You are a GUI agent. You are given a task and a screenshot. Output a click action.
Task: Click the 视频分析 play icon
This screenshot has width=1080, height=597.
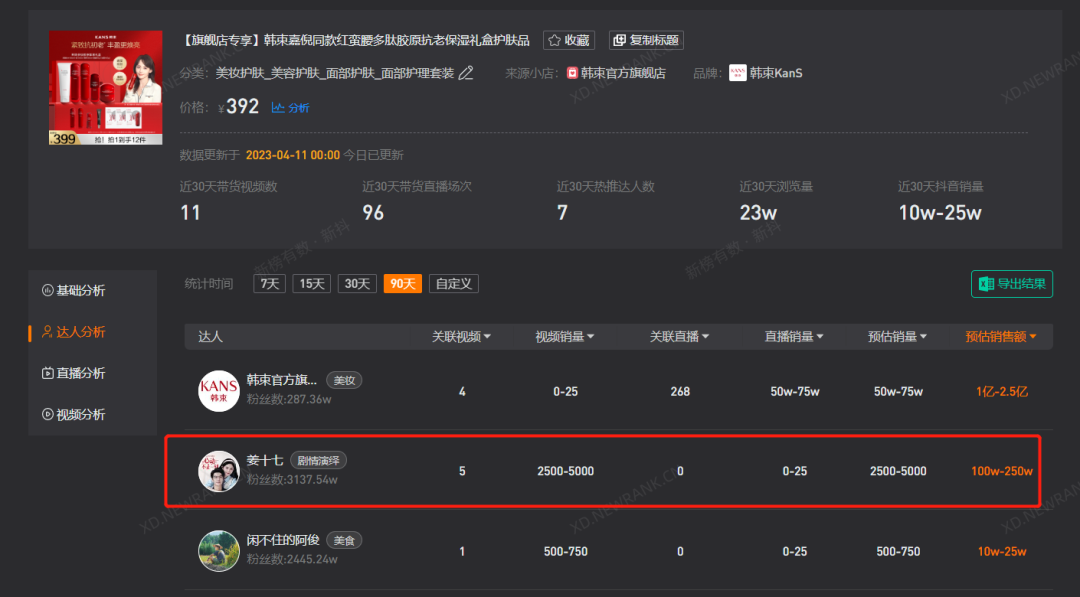[x=48, y=415]
